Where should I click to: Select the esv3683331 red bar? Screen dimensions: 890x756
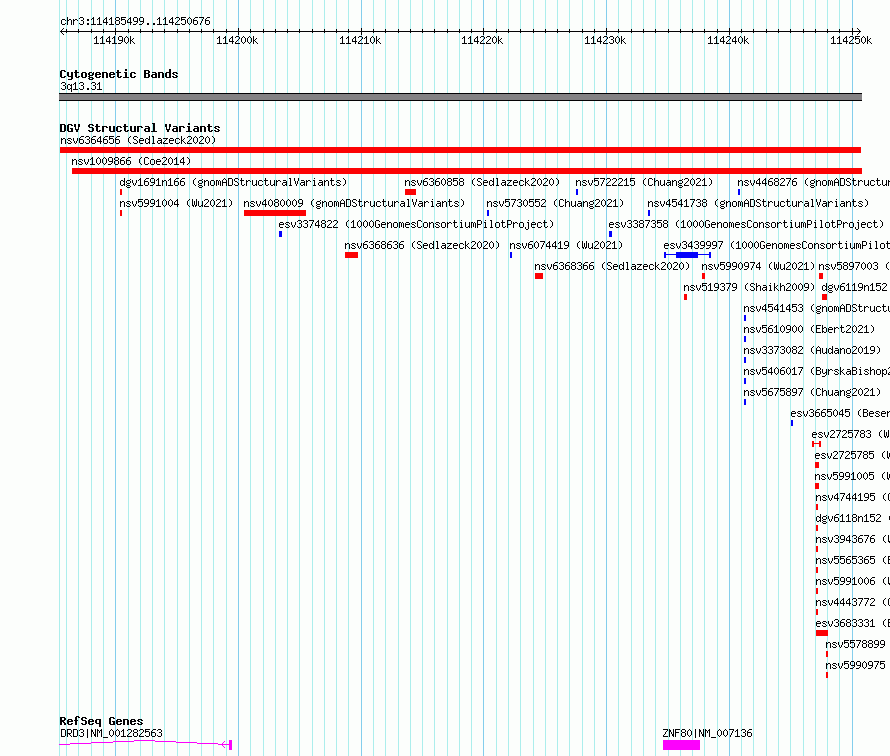pos(822,633)
